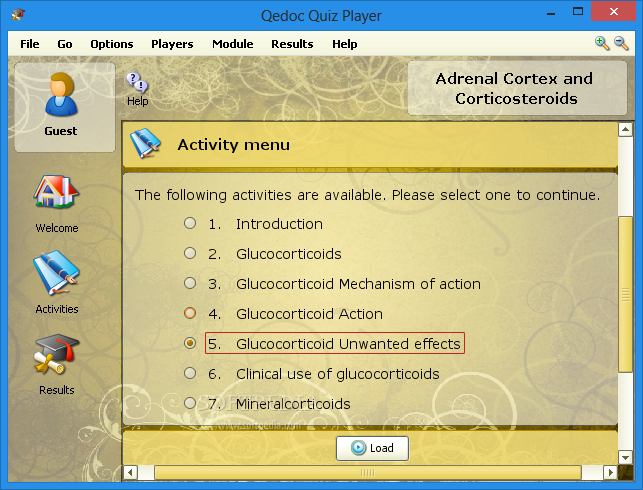Viewport: 643px width, 490px height.
Task: Click the vertical scrollbar thumb
Action: coord(625,294)
